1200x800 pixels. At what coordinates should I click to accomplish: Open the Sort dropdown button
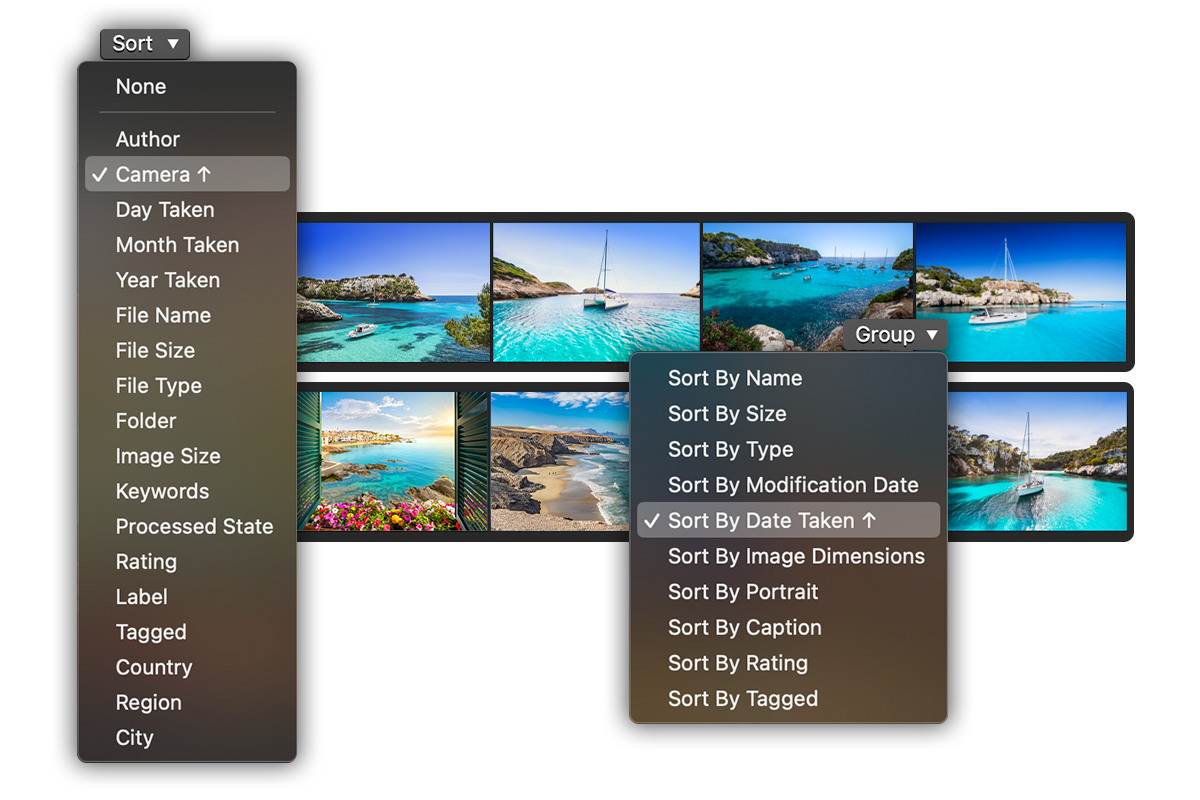[145, 44]
